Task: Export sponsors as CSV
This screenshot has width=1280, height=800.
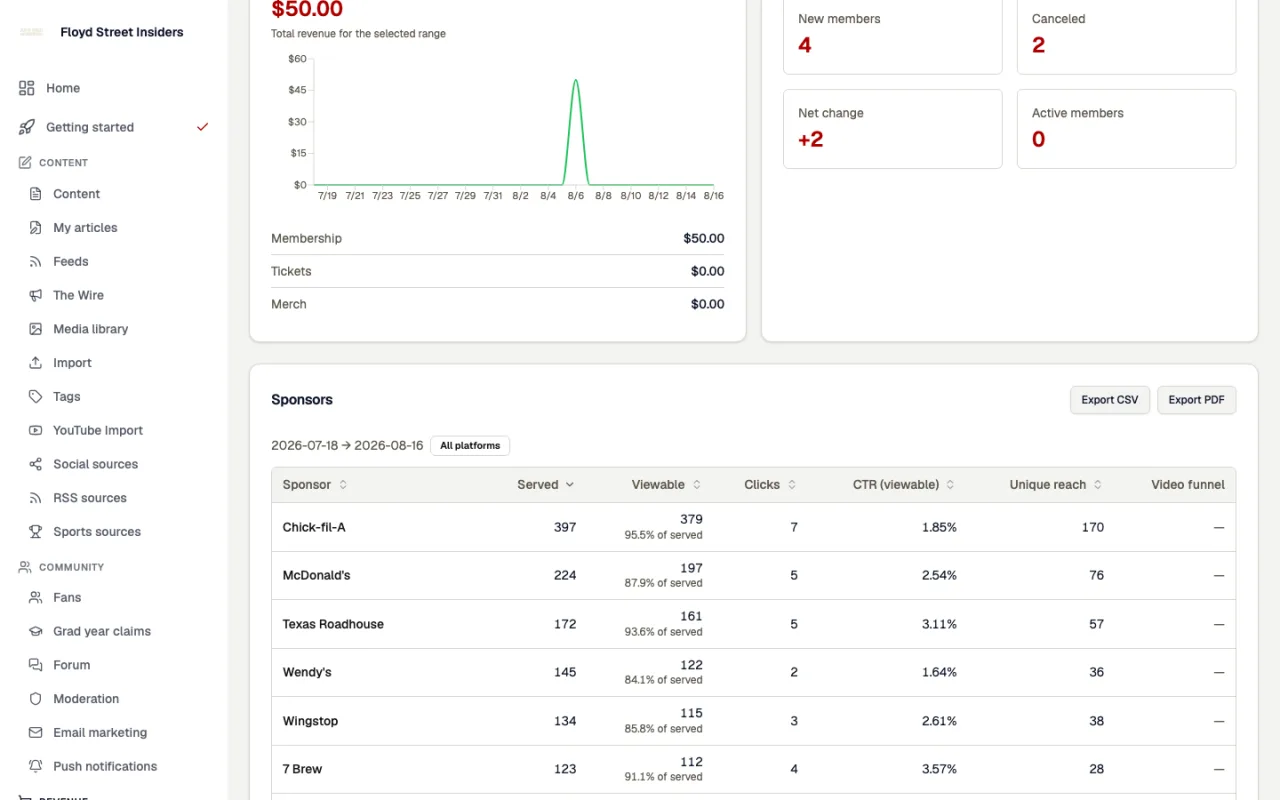Action: [1110, 400]
